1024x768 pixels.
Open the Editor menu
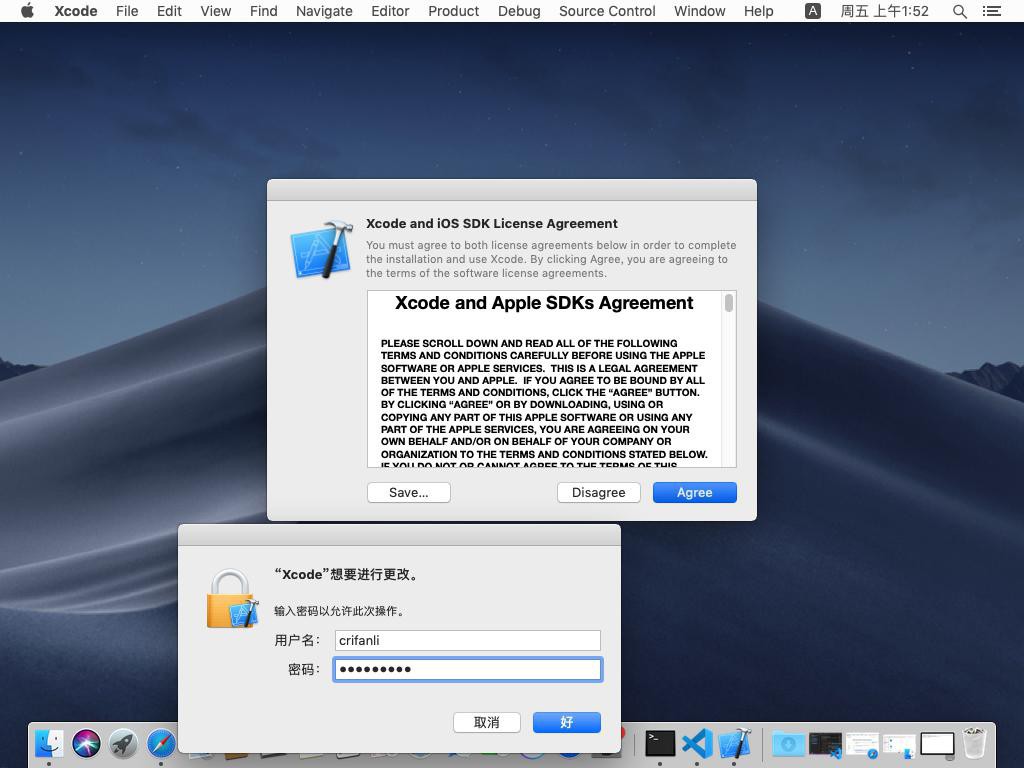click(x=390, y=11)
